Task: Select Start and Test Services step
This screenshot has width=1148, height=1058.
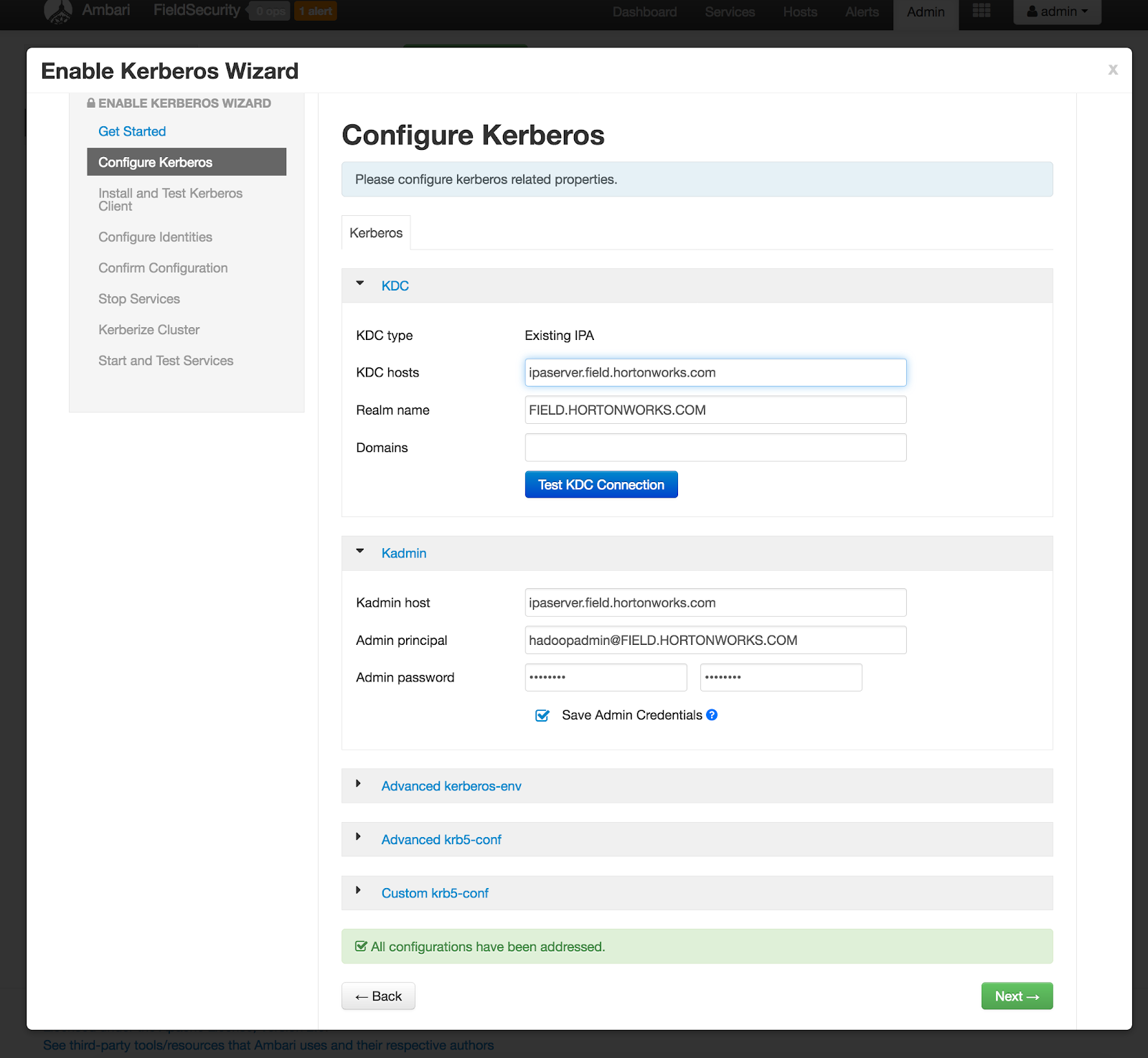Action: coord(166,360)
